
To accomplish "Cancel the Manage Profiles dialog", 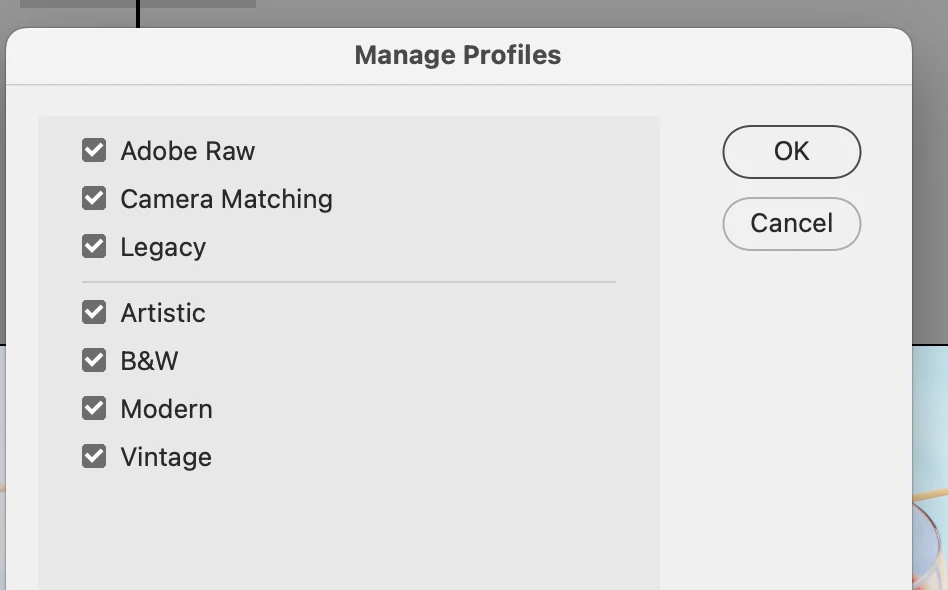I will [x=791, y=223].
